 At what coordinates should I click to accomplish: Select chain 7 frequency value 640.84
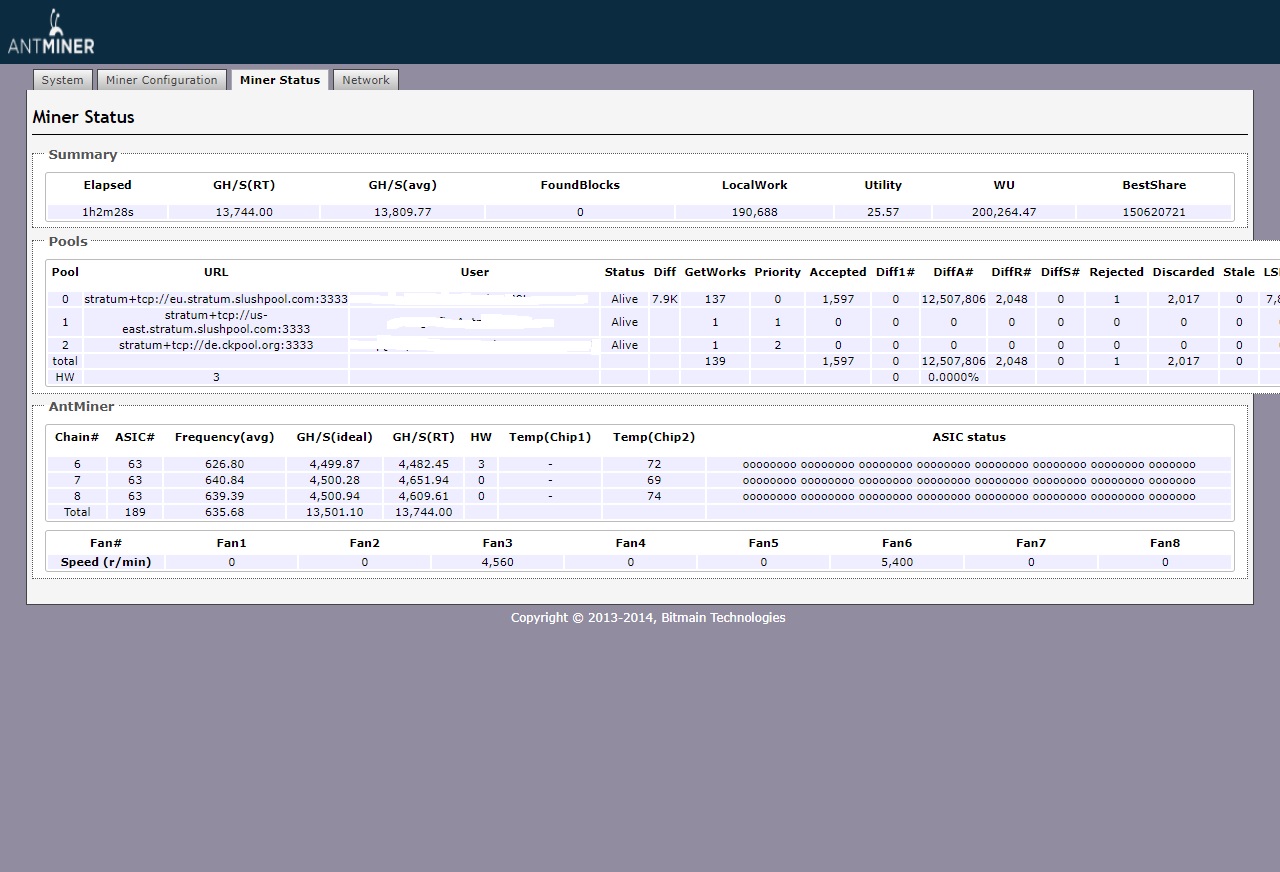(224, 480)
